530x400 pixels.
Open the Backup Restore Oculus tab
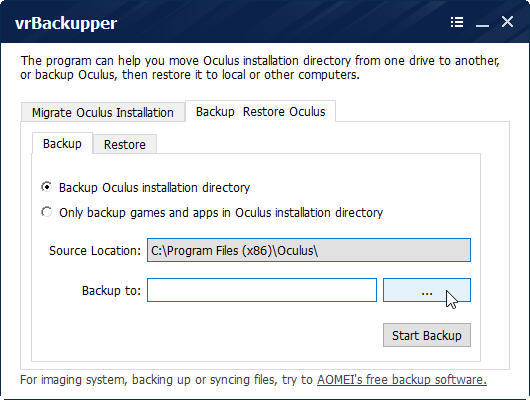tap(261, 111)
